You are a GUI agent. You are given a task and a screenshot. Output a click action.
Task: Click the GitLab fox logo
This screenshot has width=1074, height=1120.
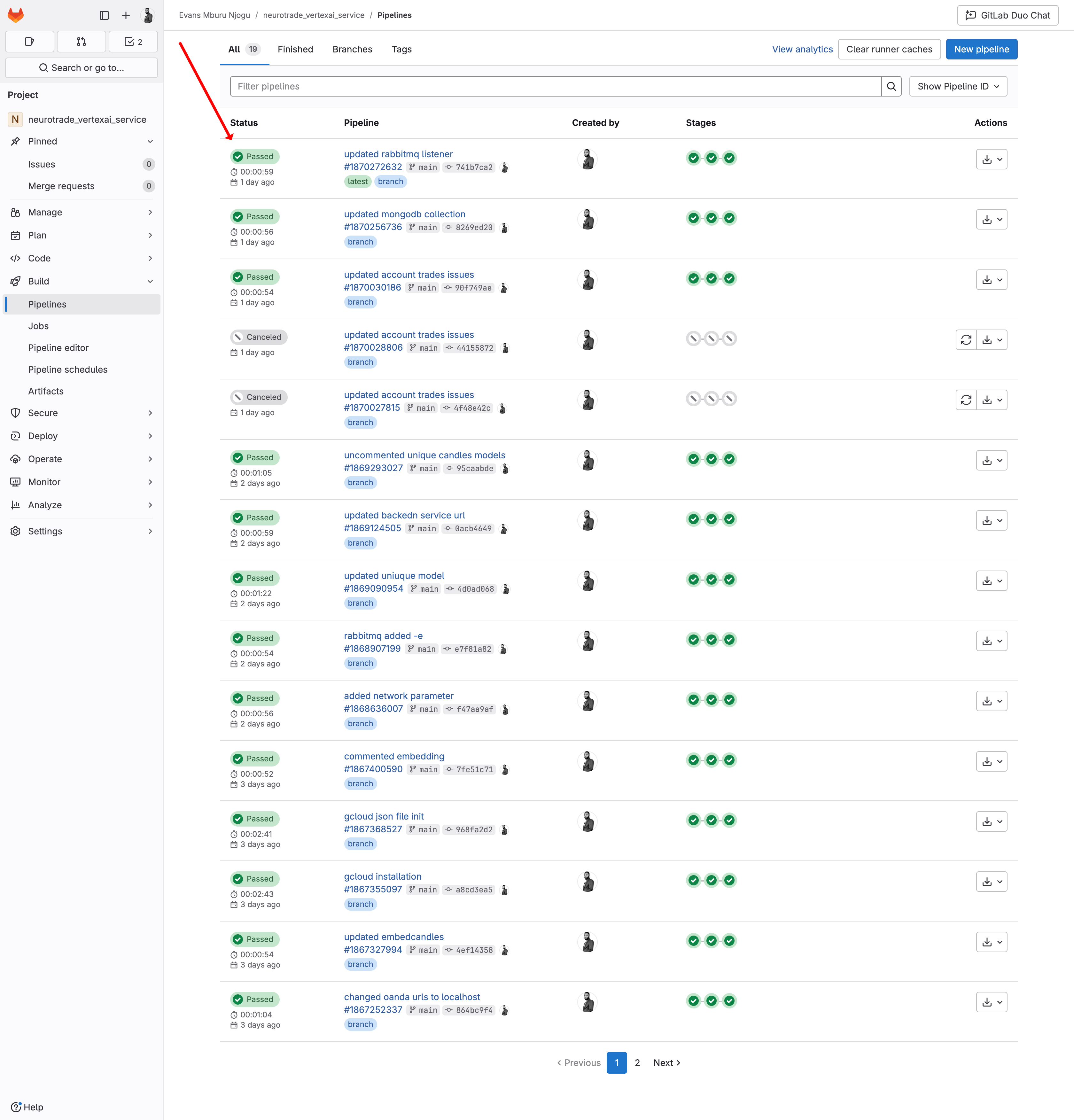(15, 15)
